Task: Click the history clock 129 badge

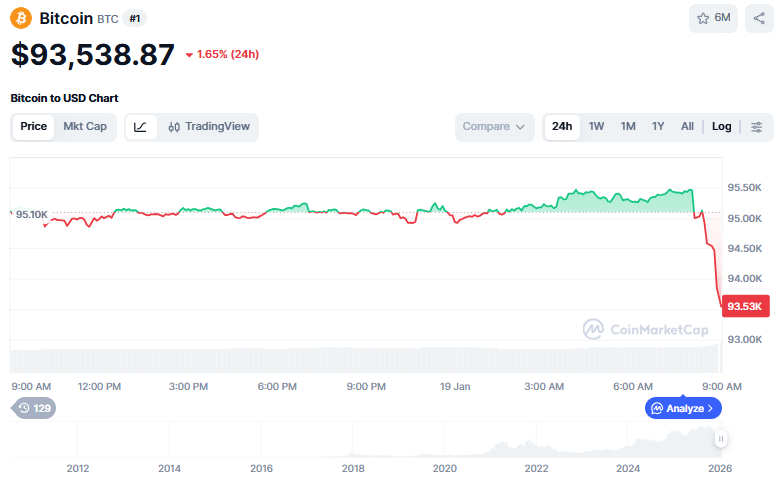Action: point(34,408)
